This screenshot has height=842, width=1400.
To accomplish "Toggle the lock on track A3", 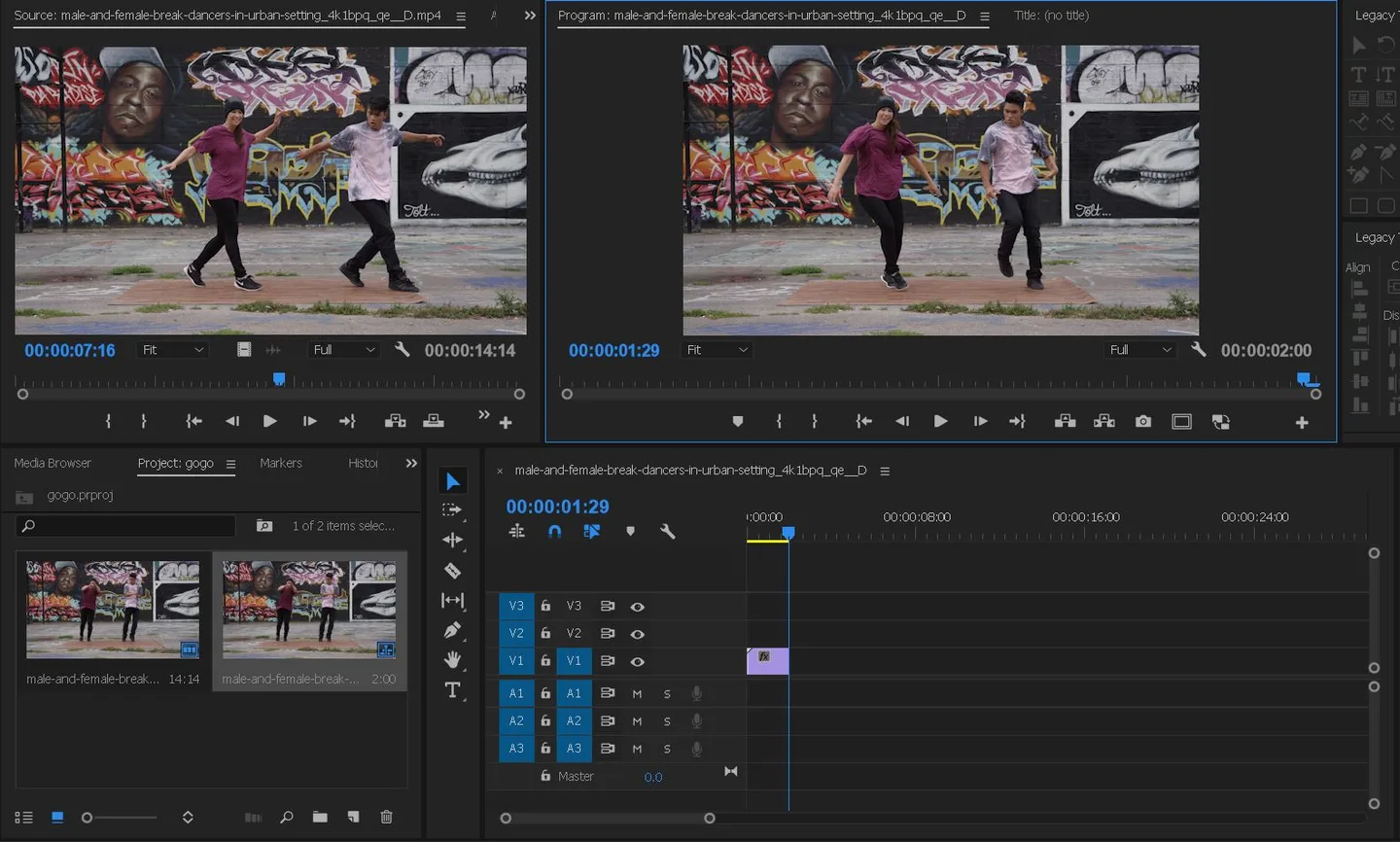I will click(545, 749).
